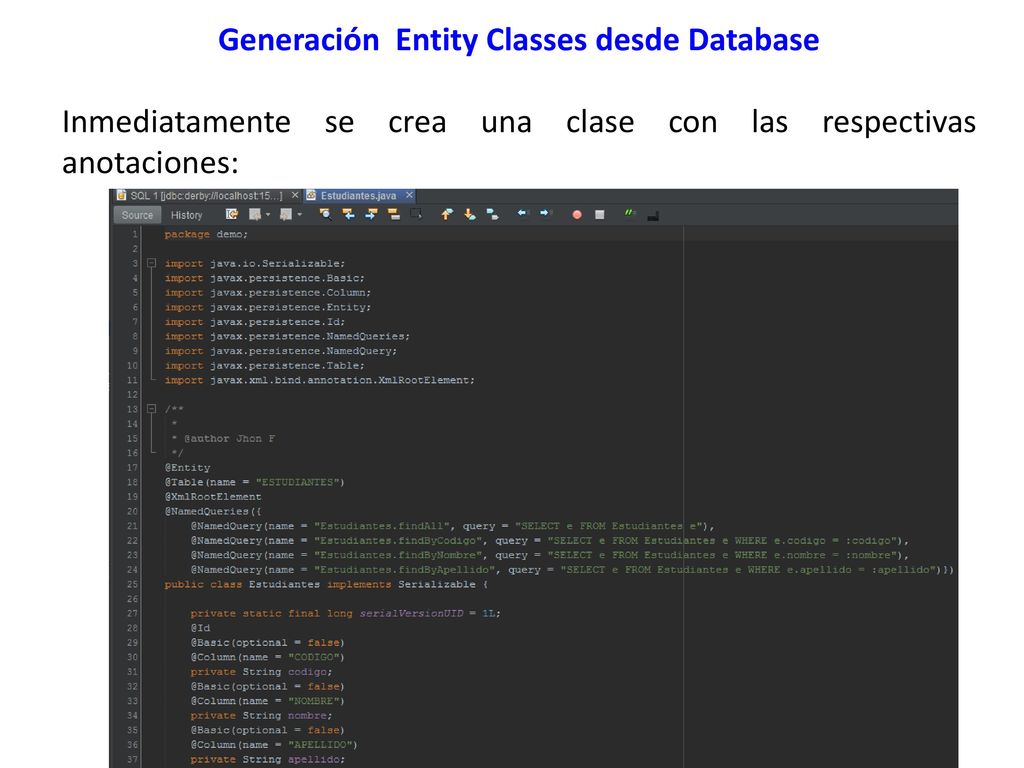Start Macro Recording red circle icon
This screenshot has width=1024, height=768.
(x=577, y=215)
